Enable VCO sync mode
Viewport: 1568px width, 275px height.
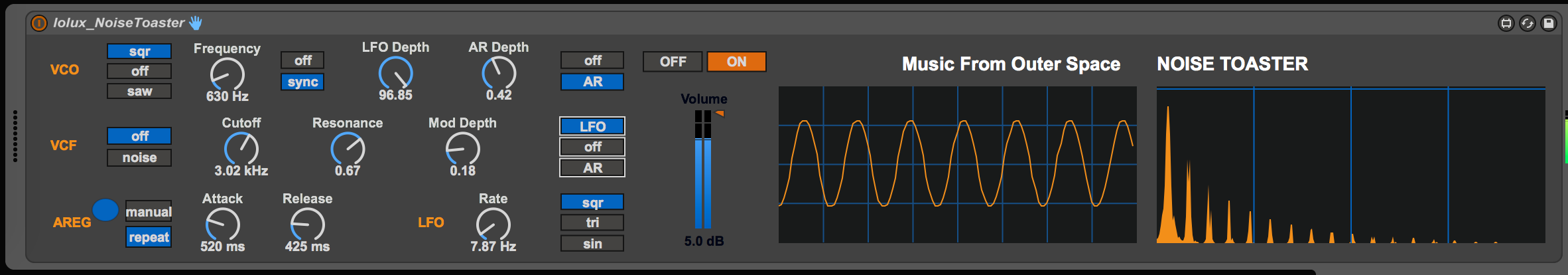[x=302, y=82]
